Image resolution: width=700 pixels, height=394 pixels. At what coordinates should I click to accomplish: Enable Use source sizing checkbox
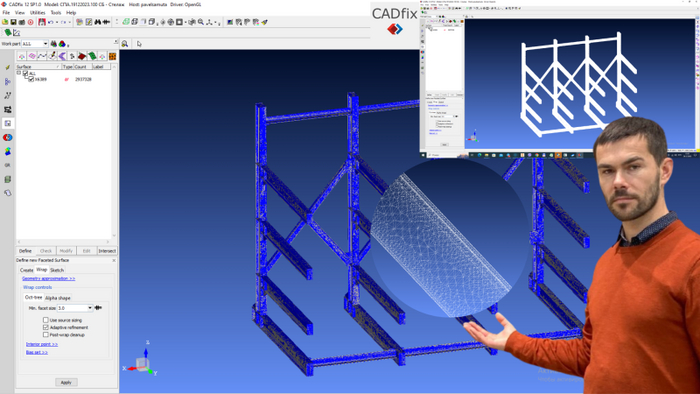pos(46,320)
